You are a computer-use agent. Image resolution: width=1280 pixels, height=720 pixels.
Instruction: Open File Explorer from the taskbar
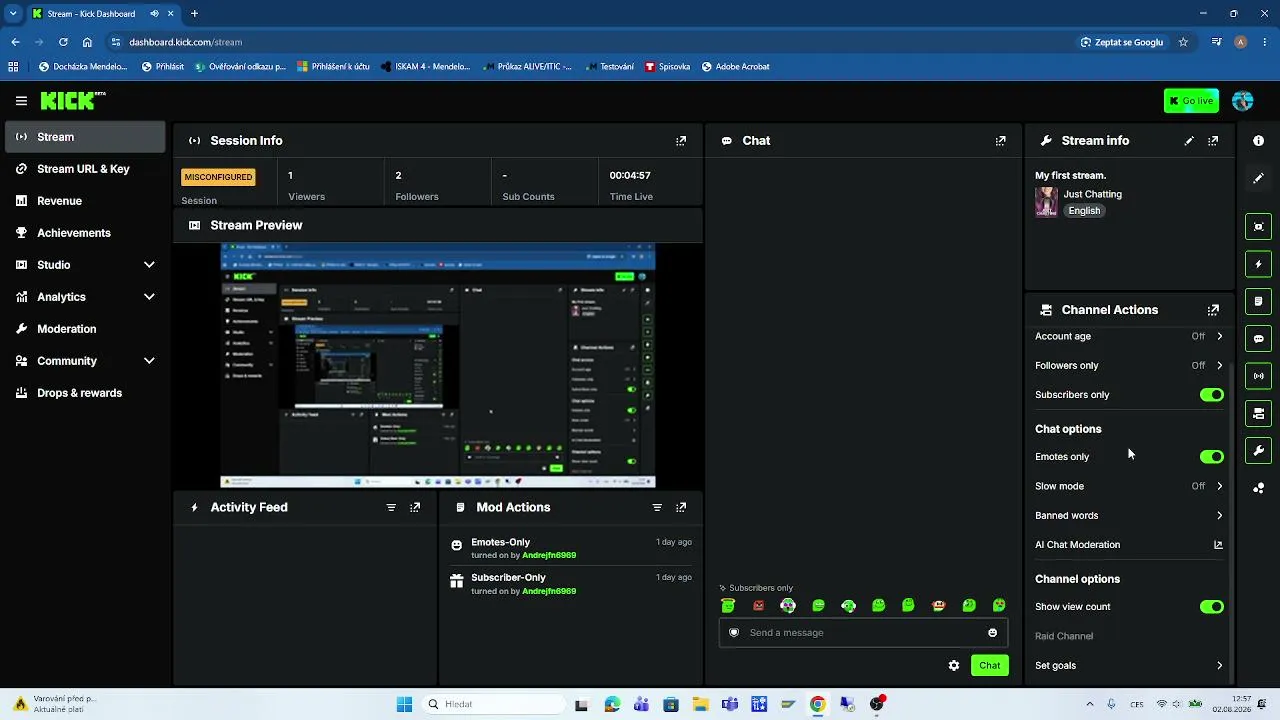tap(700, 704)
